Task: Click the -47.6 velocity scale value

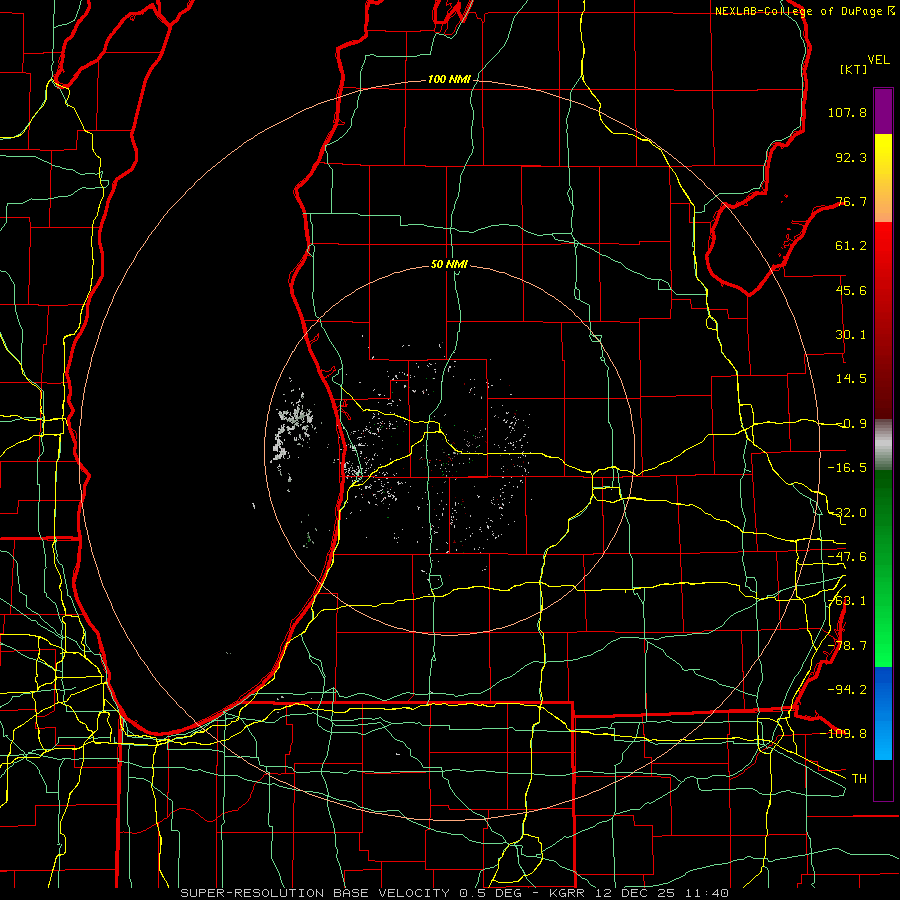Action: [x=847, y=557]
